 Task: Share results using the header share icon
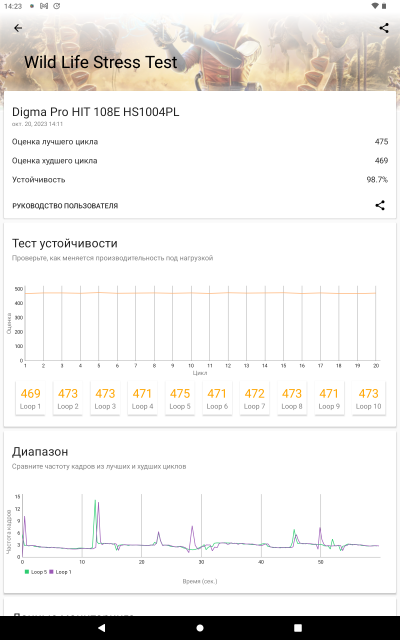click(384, 28)
